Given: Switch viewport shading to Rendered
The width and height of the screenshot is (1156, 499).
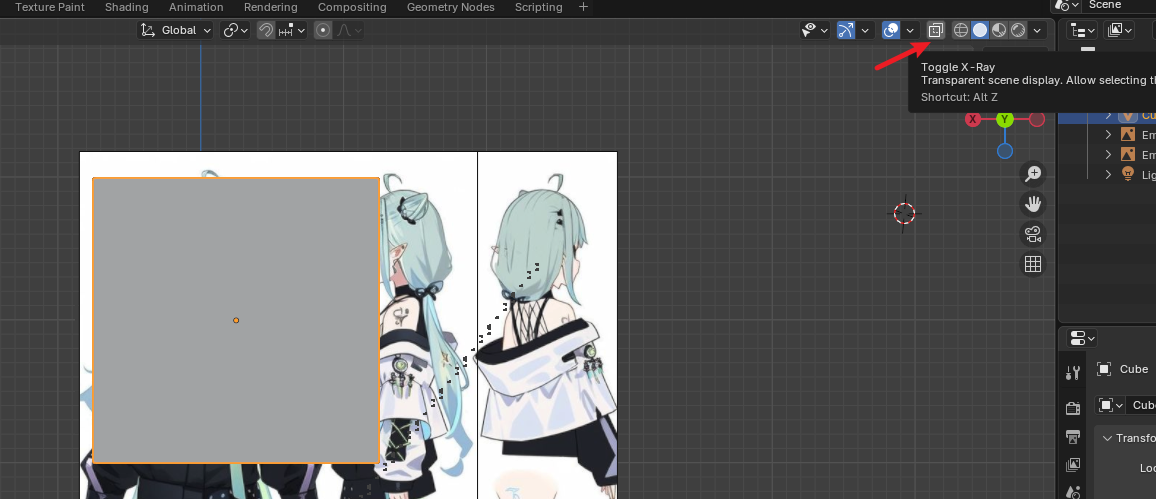Looking at the screenshot, I should tap(1018, 30).
